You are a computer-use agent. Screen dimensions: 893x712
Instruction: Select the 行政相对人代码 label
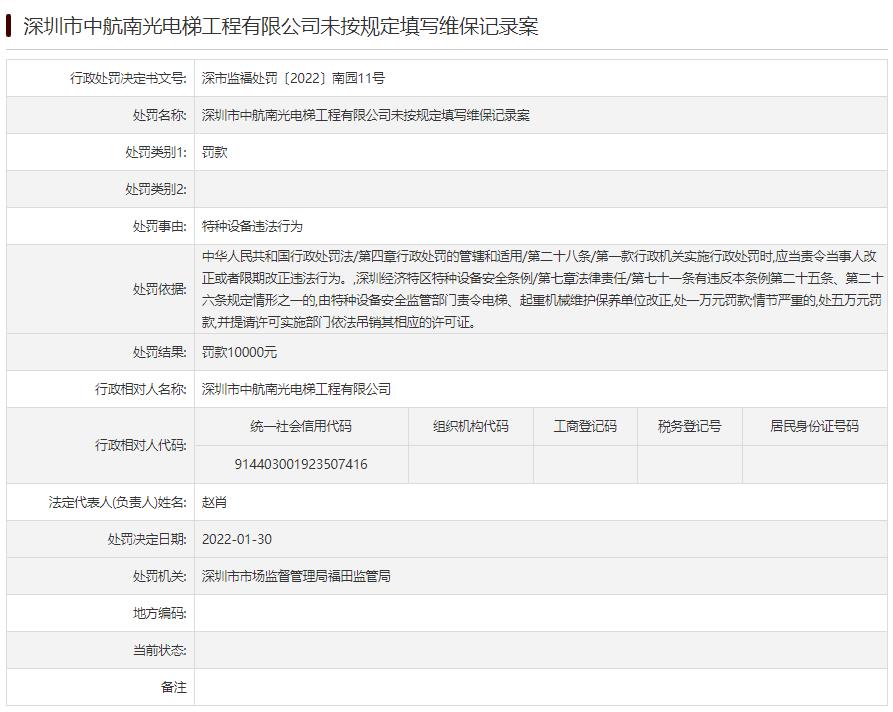pyautogui.click(x=141, y=445)
